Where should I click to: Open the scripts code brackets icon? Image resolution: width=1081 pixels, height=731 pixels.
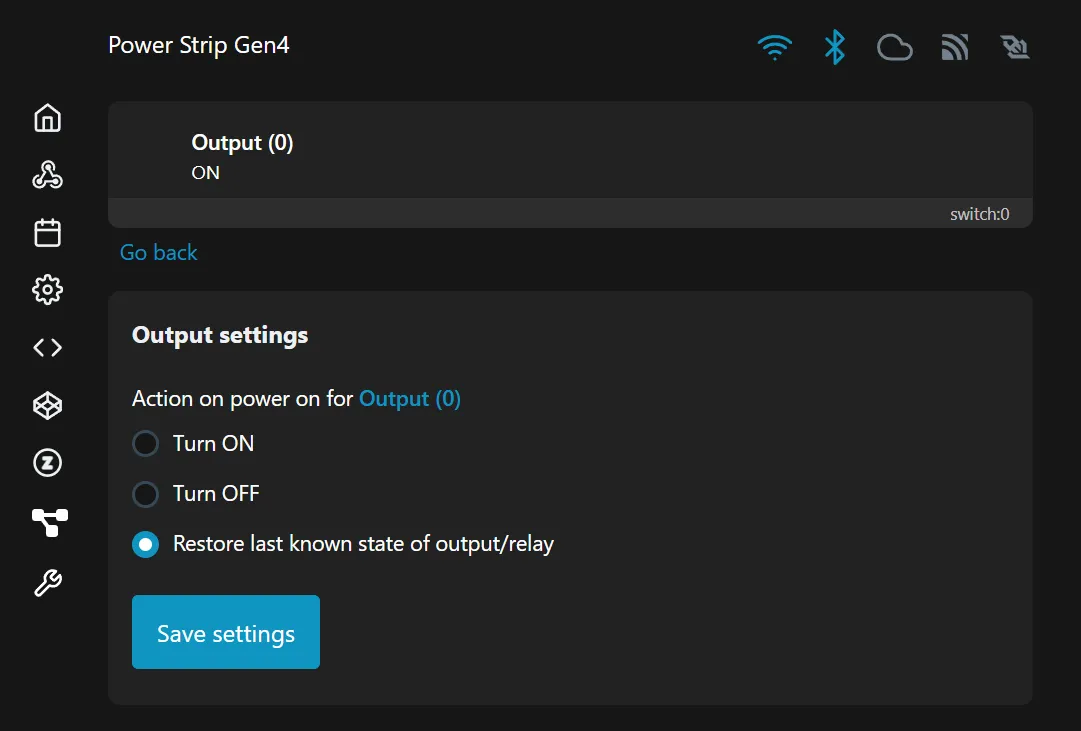pyautogui.click(x=48, y=348)
